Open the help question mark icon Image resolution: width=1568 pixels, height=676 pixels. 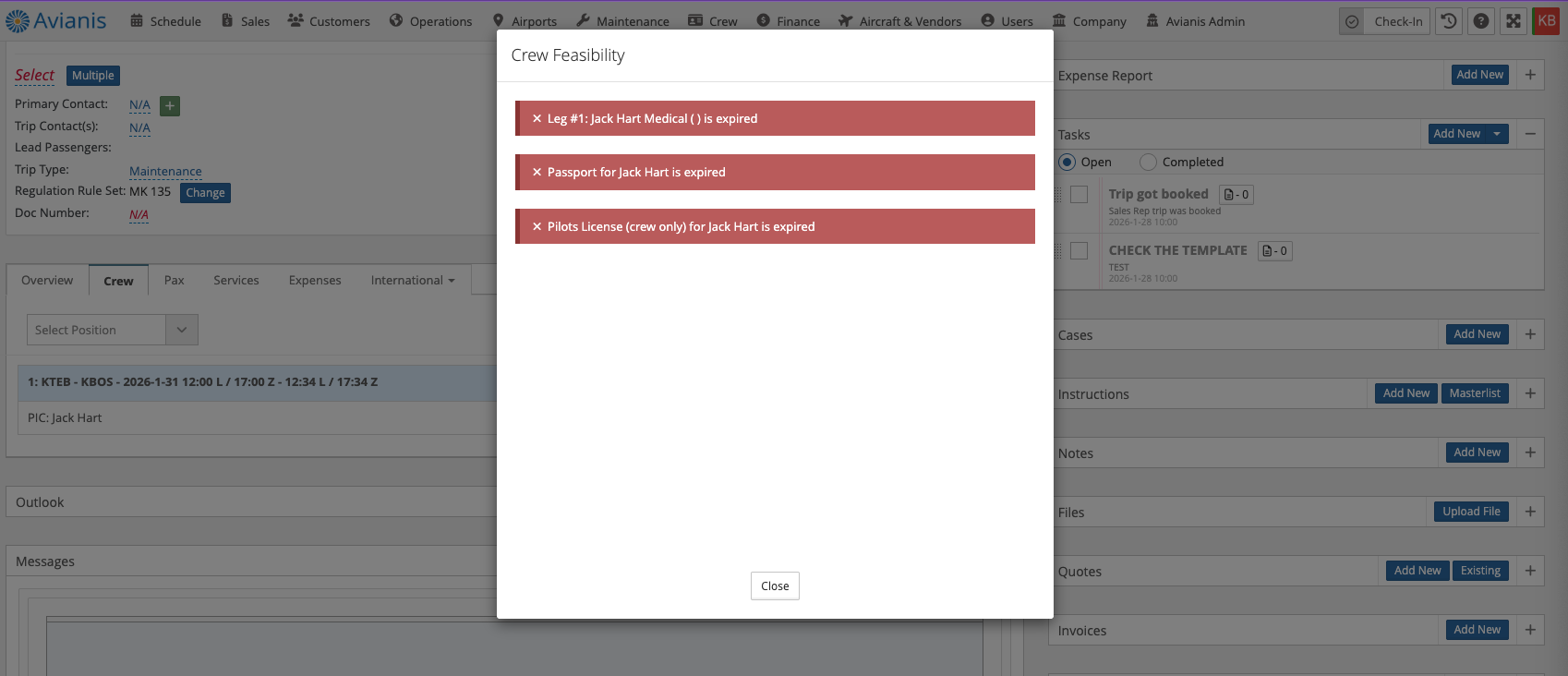click(x=1481, y=21)
